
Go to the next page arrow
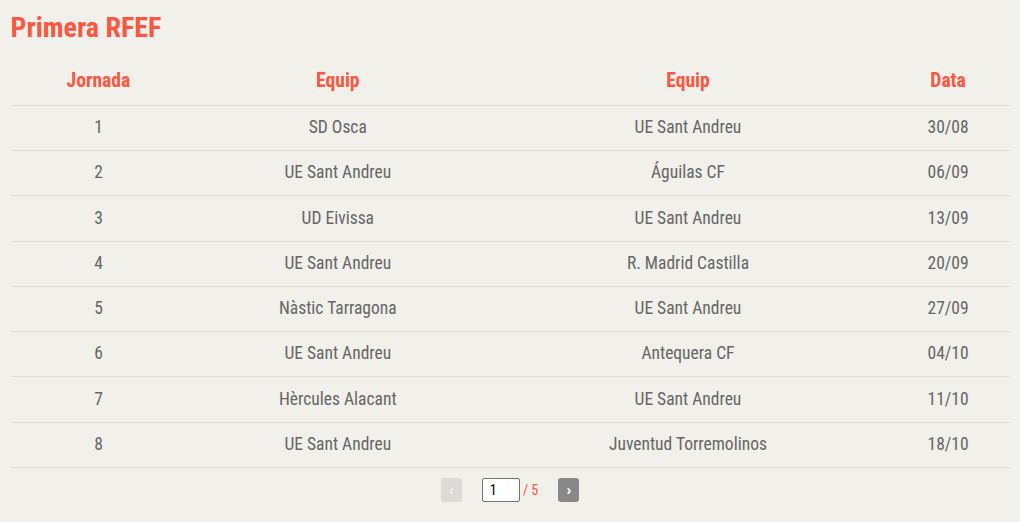point(568,490)
